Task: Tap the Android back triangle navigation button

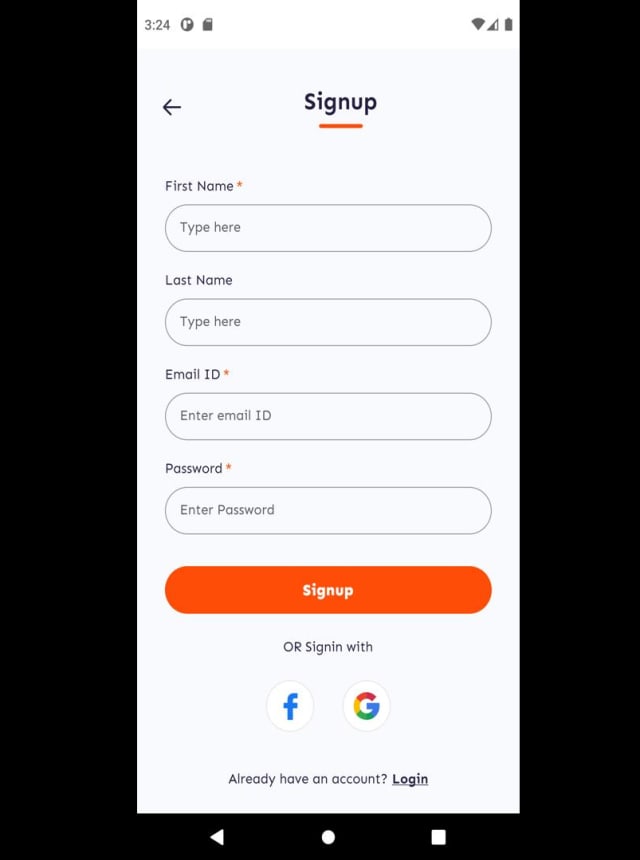Action: [x=217, y=836]
